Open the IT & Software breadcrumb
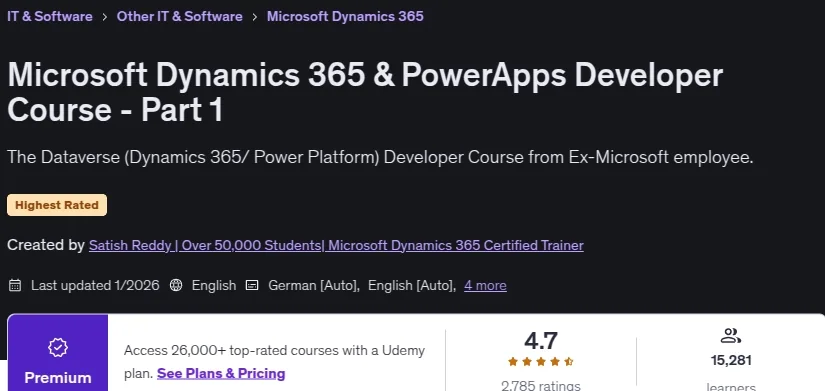The width and height of the screenshot is (825, 391). 50,16
